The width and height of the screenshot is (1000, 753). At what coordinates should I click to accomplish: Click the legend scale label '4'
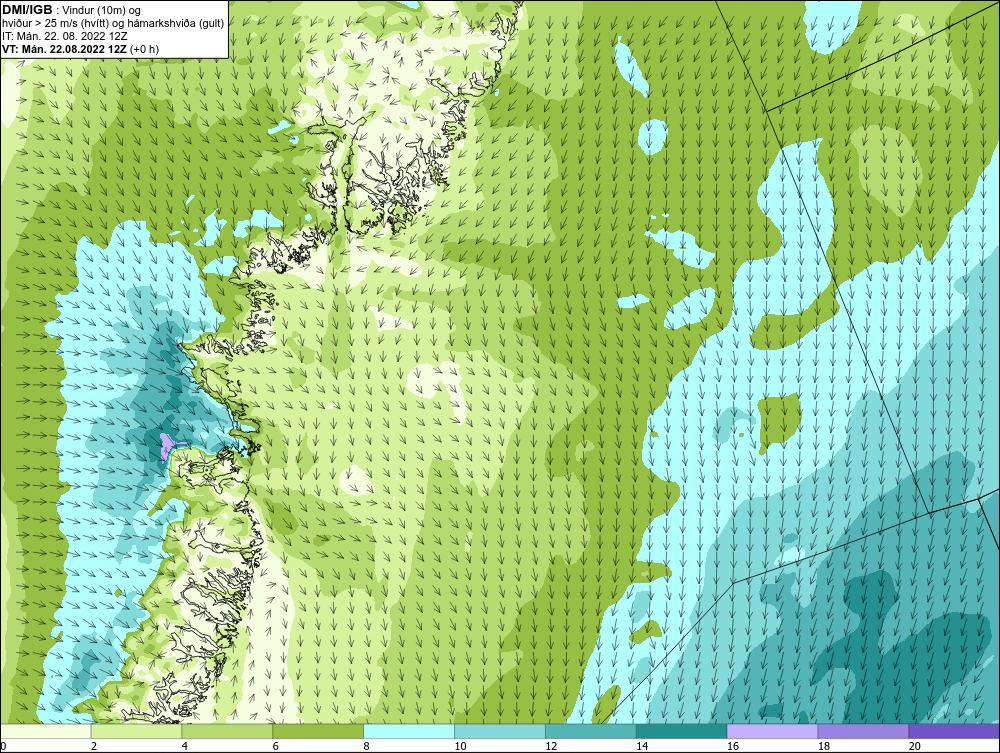coord(184,746)
